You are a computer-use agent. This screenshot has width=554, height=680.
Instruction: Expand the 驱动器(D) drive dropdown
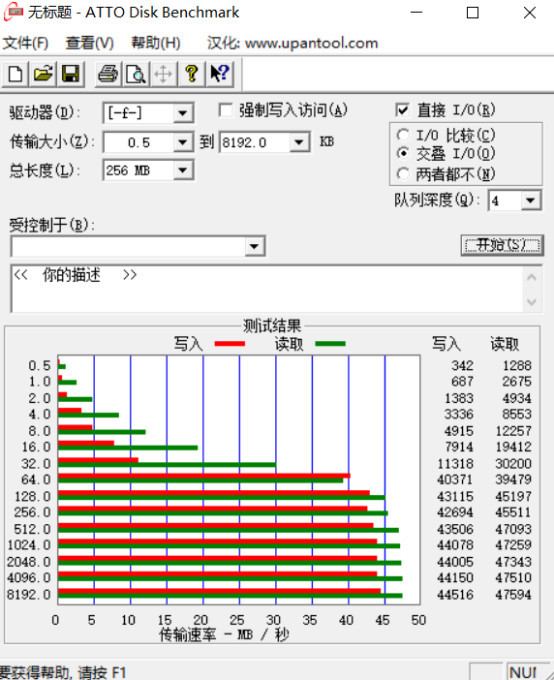pyautogui.click(x=183, y=113)
